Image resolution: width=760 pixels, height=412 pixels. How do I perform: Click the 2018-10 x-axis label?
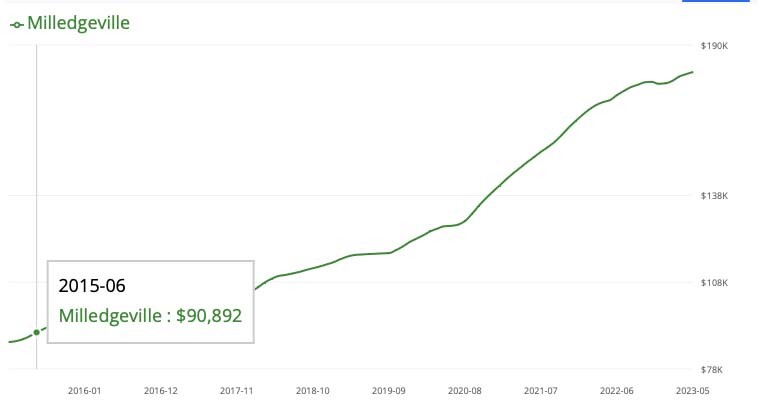pyautogui.click(x=313, y=391)
